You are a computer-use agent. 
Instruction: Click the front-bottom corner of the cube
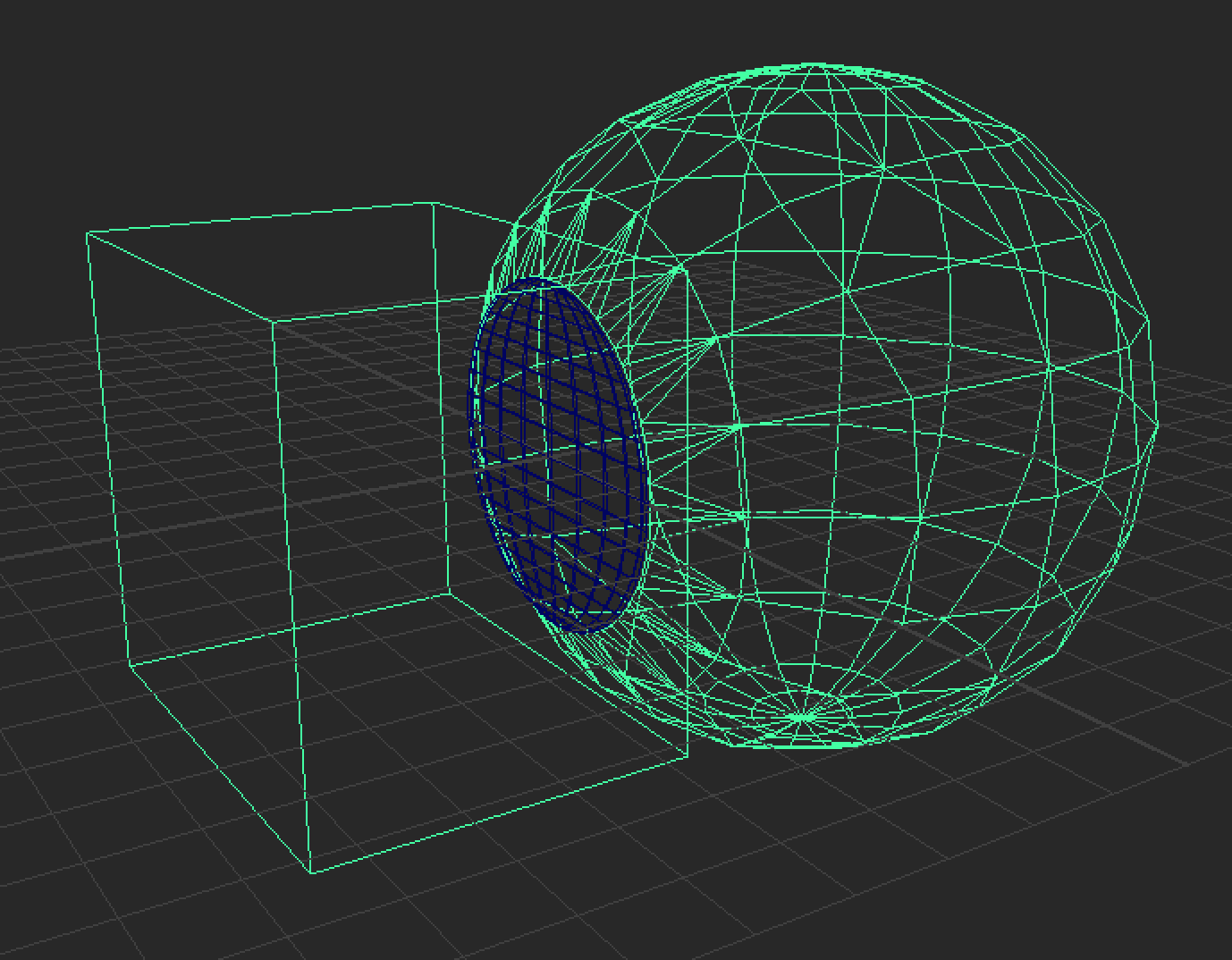coord(313,872)
